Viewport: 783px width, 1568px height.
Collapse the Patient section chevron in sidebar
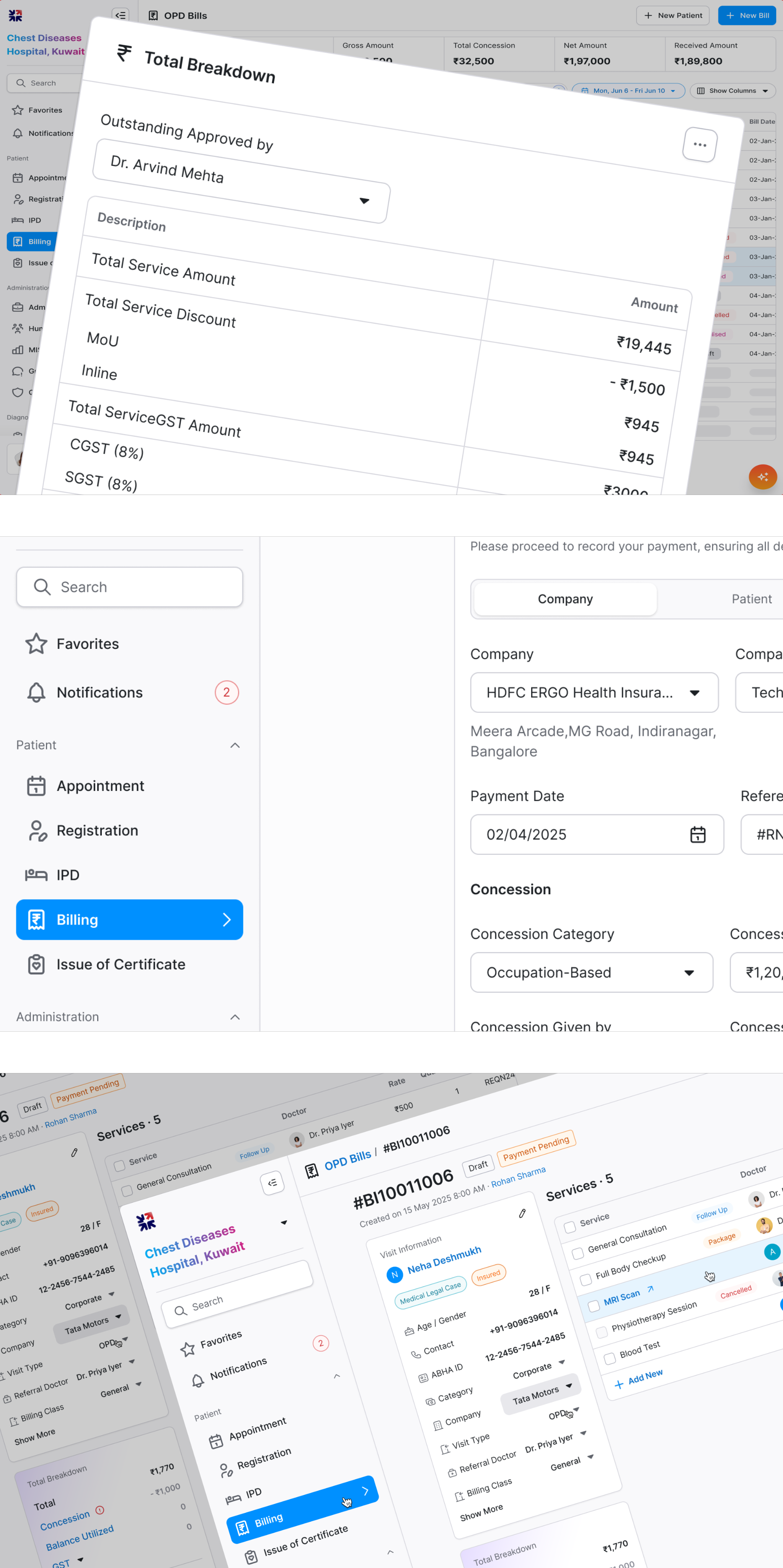click(x=235, y=745)
